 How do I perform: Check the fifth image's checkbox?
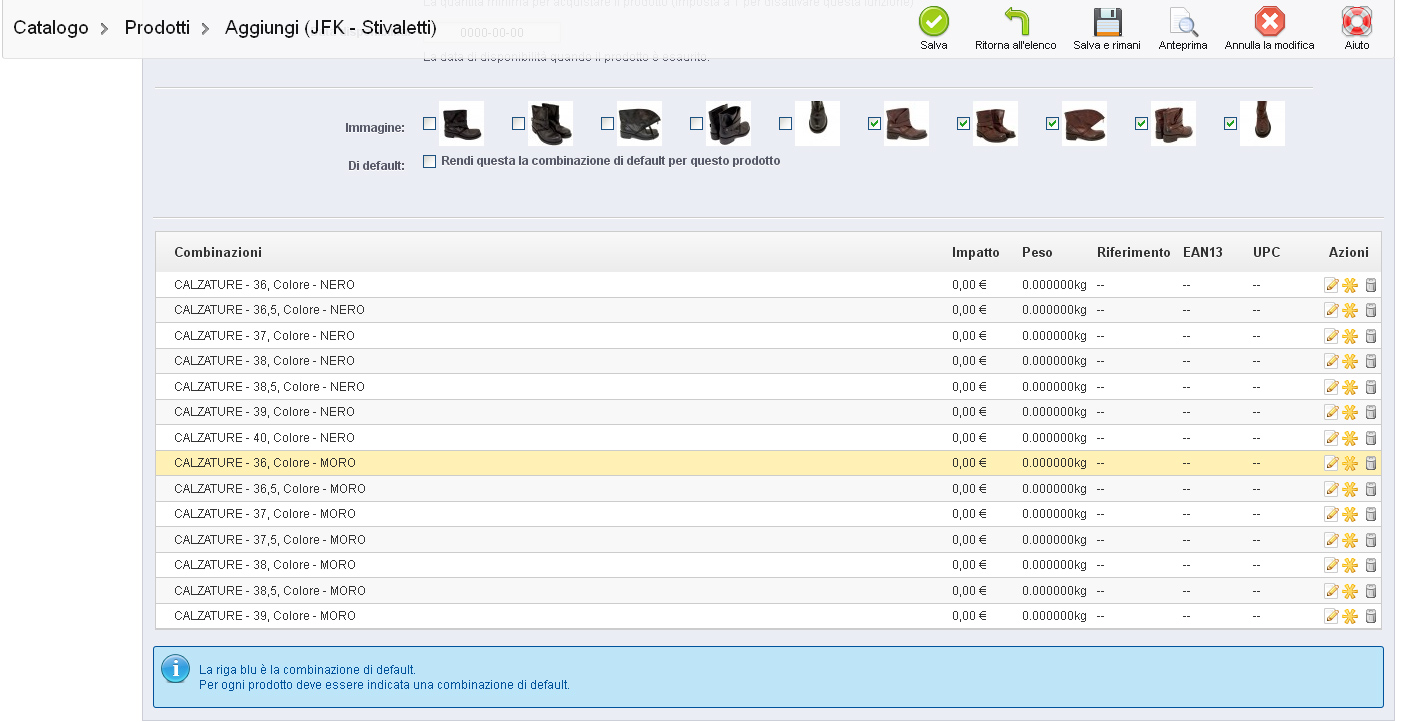point(785,124)
